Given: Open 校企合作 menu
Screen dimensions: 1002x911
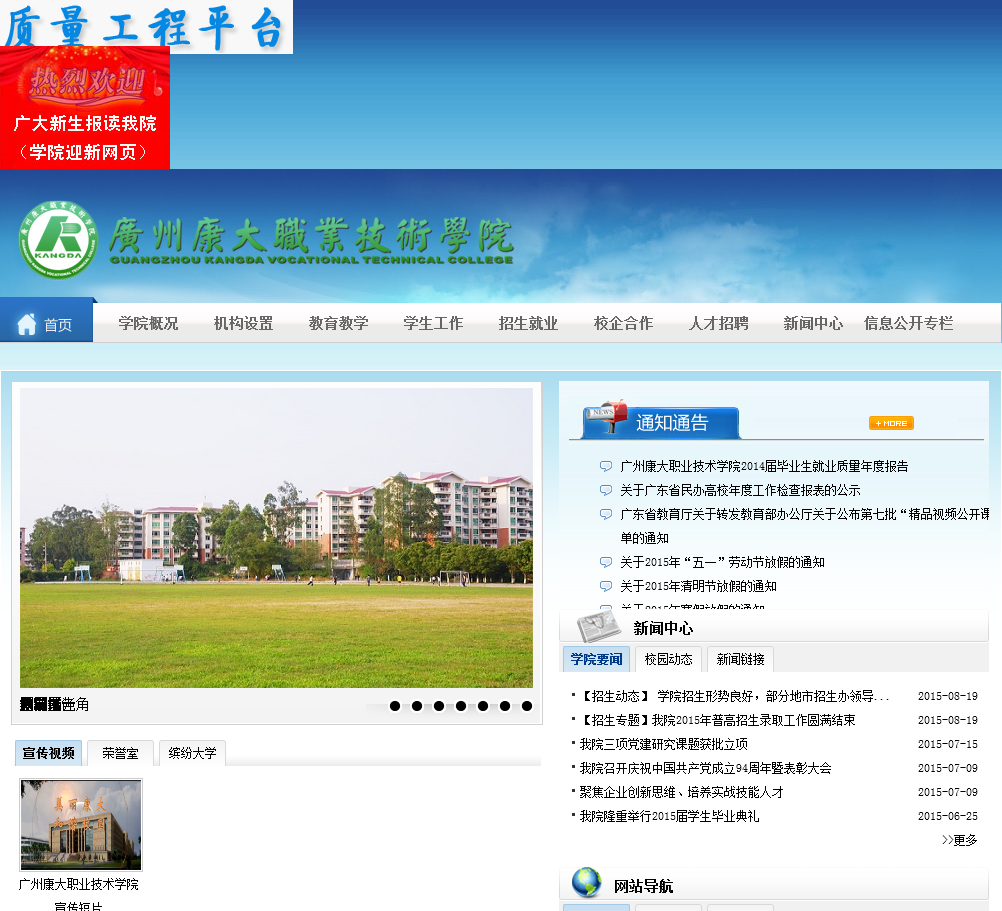Looking at the screenshot, I should (624, 323).
